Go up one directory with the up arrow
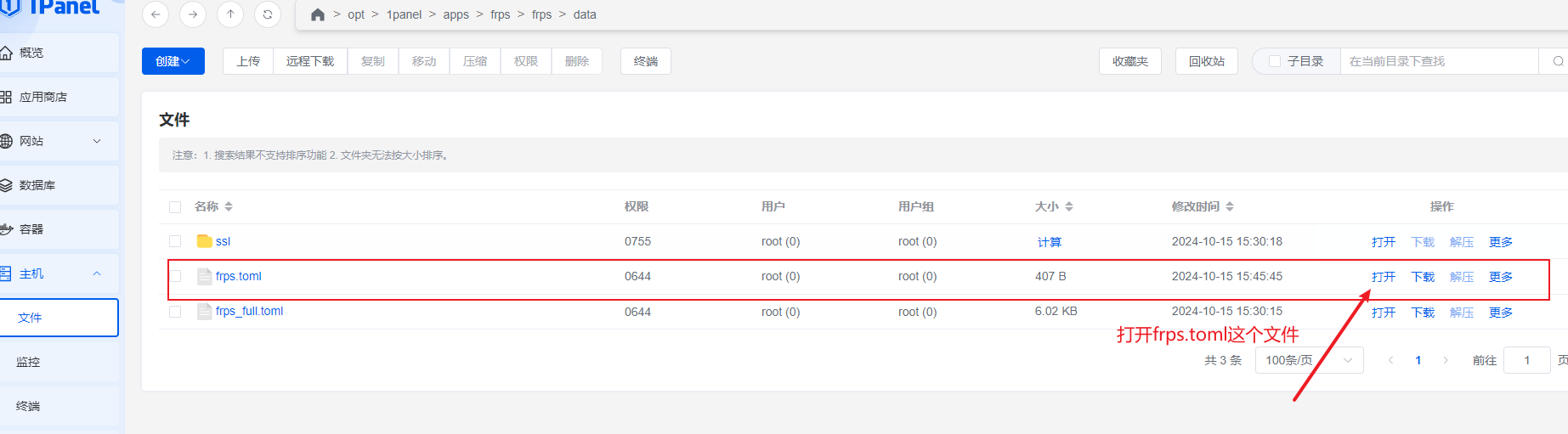 (230, 14)
